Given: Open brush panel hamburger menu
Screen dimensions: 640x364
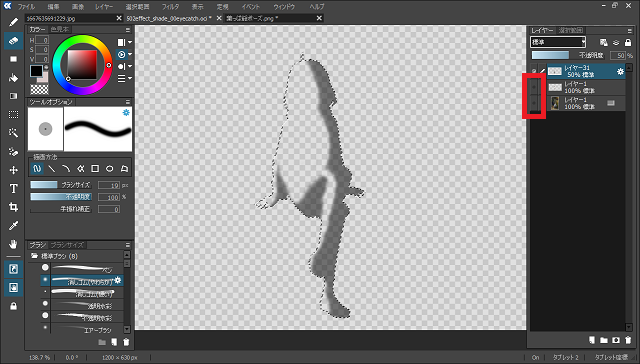Looking at the screenshot, I should coord(128,245).
